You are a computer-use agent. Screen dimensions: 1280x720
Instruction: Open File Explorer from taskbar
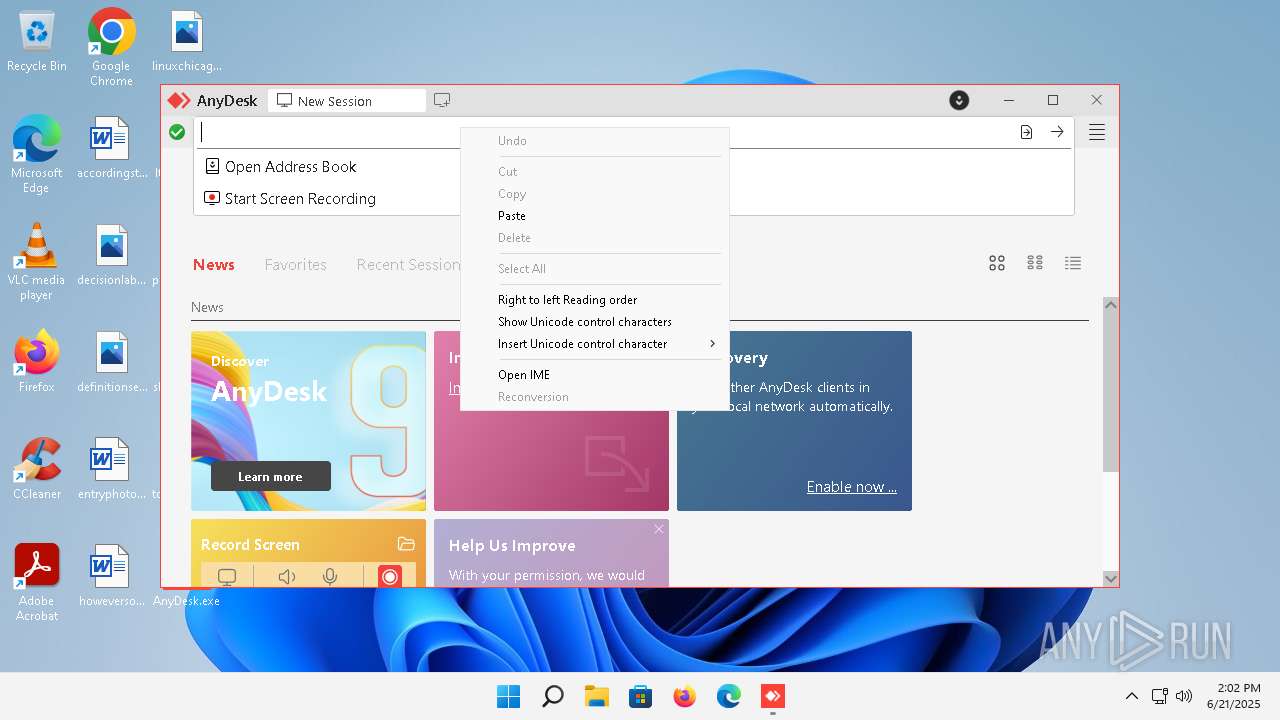(x=596, y=696)
